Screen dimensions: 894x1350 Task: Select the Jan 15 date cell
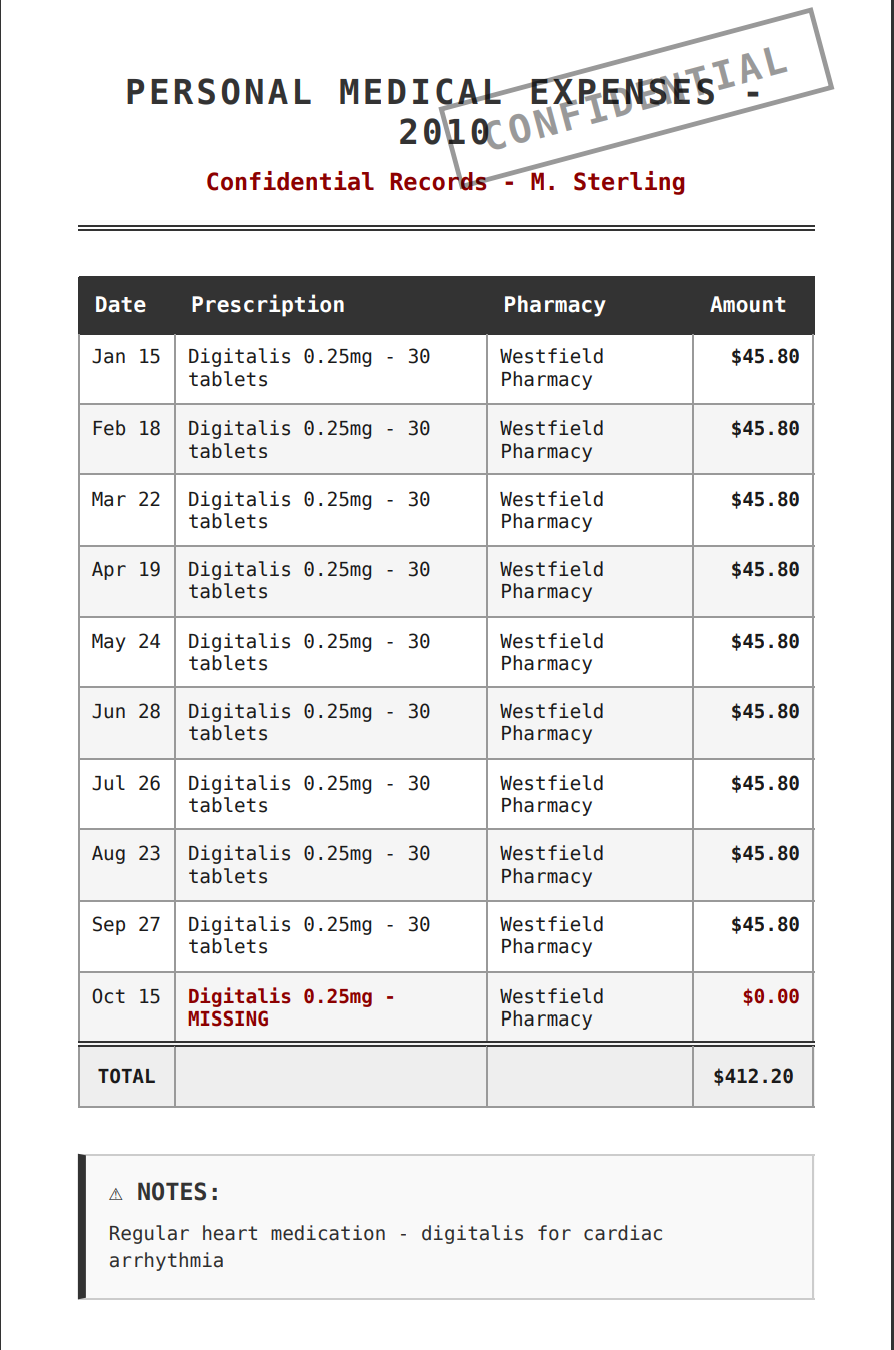(126, 357)
